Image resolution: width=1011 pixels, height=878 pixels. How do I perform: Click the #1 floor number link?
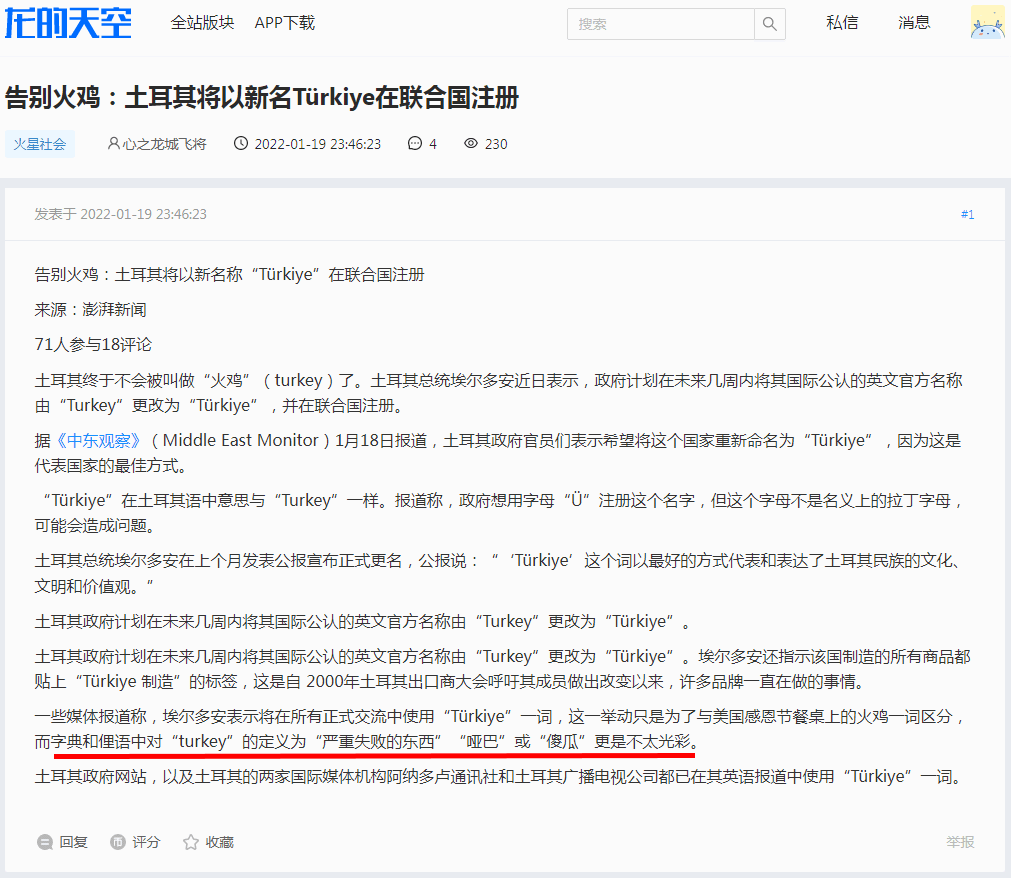coord(967,214)
